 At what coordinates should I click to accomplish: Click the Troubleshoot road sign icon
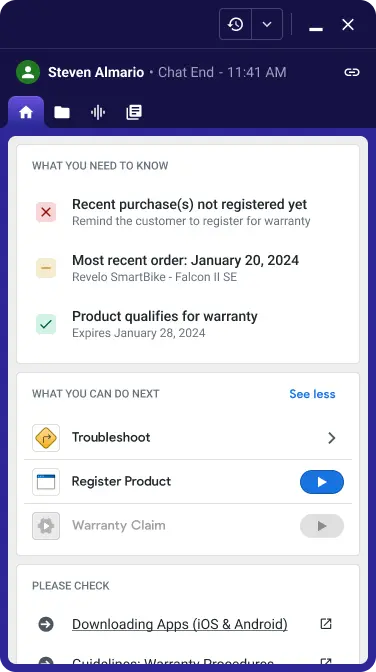(x=46, y=438)
